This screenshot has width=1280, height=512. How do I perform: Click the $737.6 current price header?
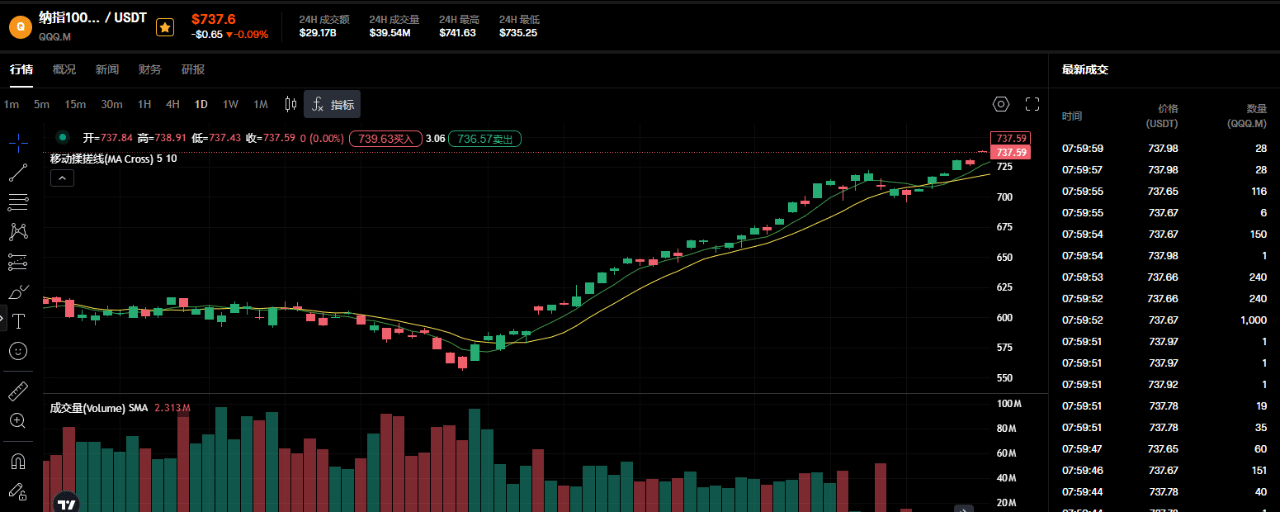click(x=214, y=19)
